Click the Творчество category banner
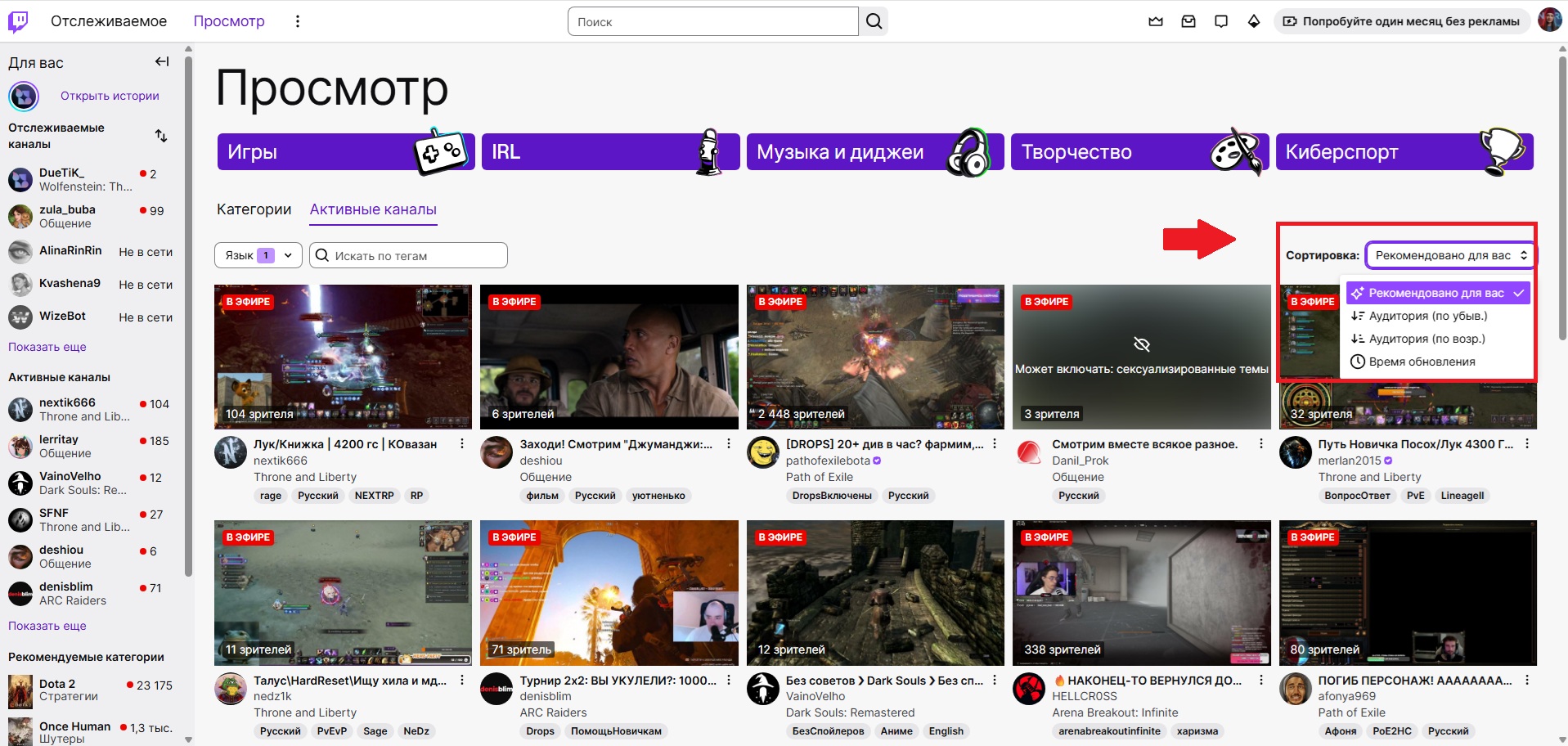1568x746 pixels. tap(1139, 151)
